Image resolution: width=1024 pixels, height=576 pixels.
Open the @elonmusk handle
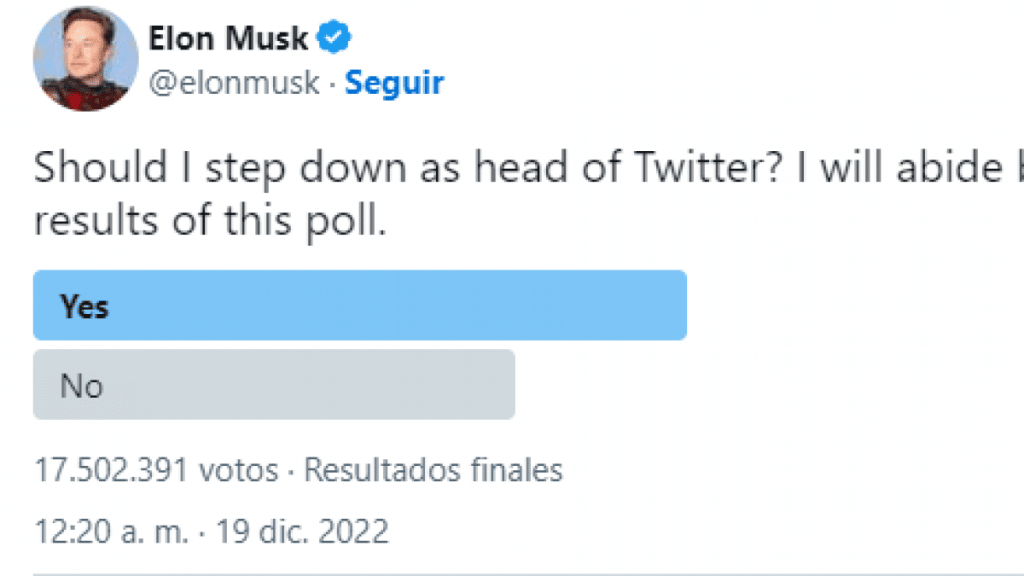coord(235,82)
